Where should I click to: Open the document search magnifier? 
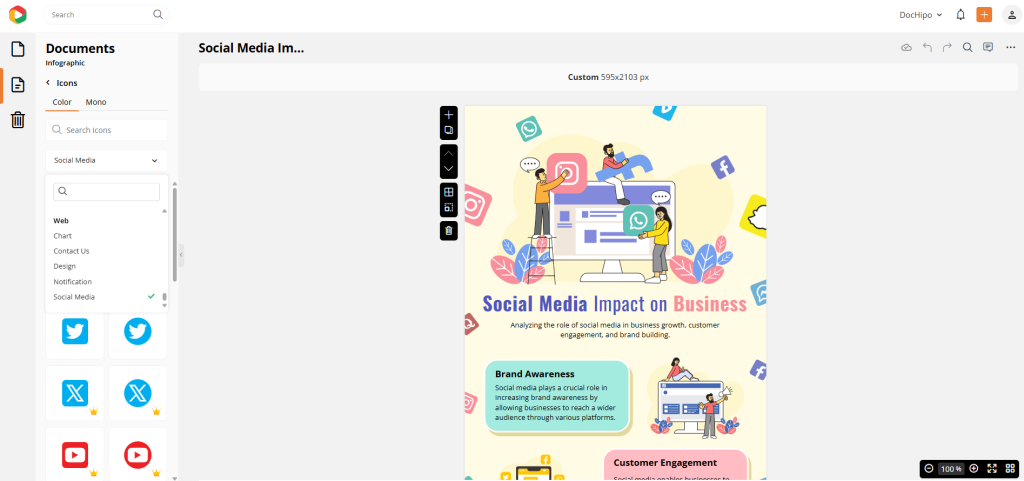968,48
